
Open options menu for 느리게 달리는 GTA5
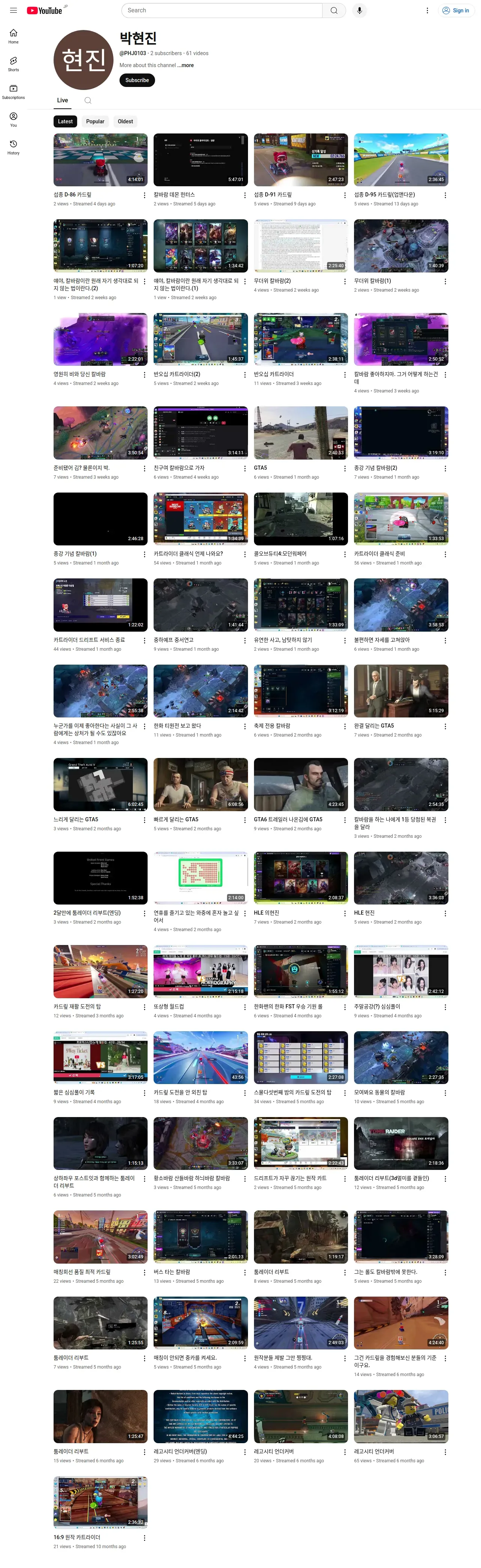[144, 820]
